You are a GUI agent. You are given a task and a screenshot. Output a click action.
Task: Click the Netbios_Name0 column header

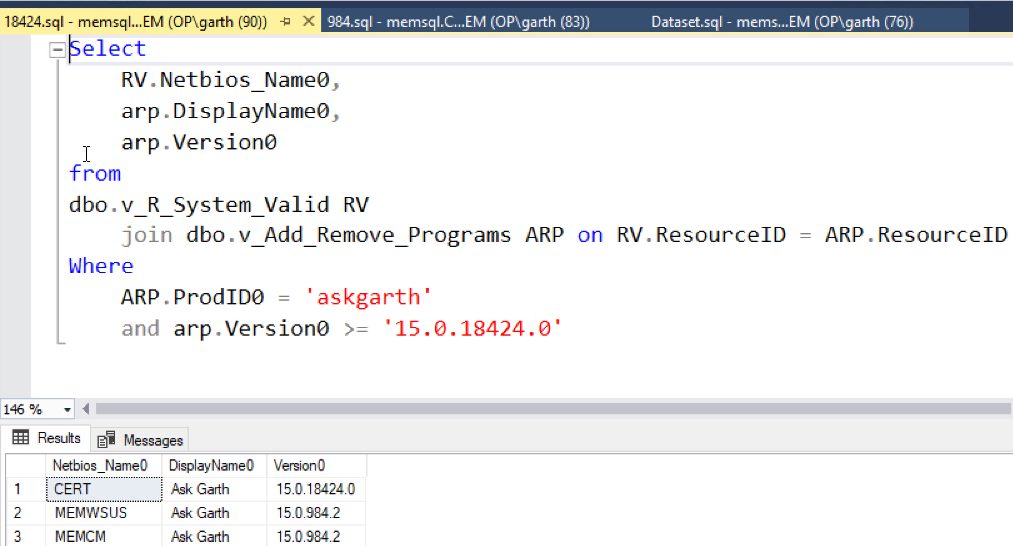[x=103, y=465]
